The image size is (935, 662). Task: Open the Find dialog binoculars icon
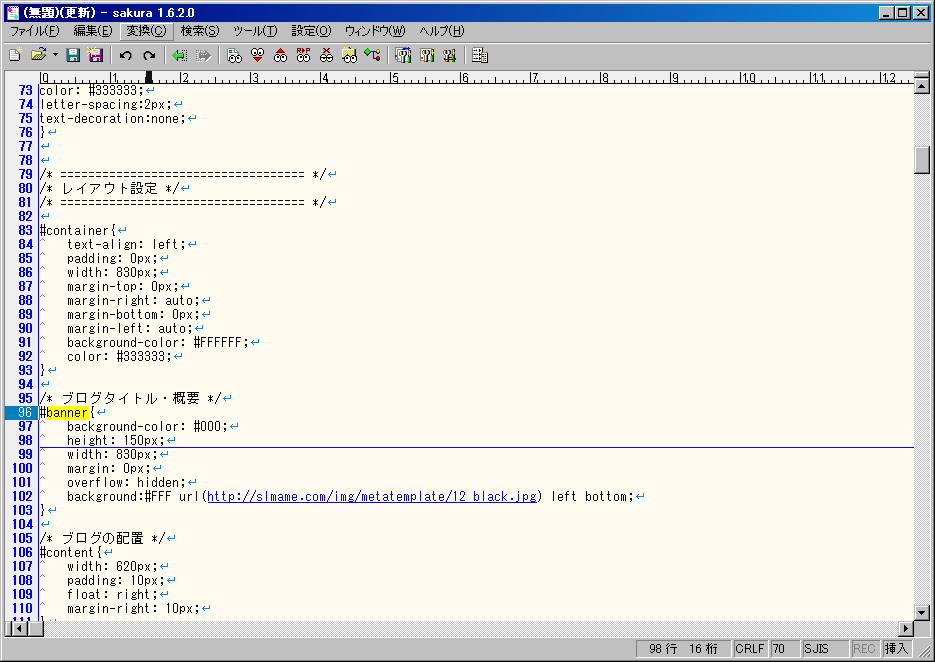234,55
